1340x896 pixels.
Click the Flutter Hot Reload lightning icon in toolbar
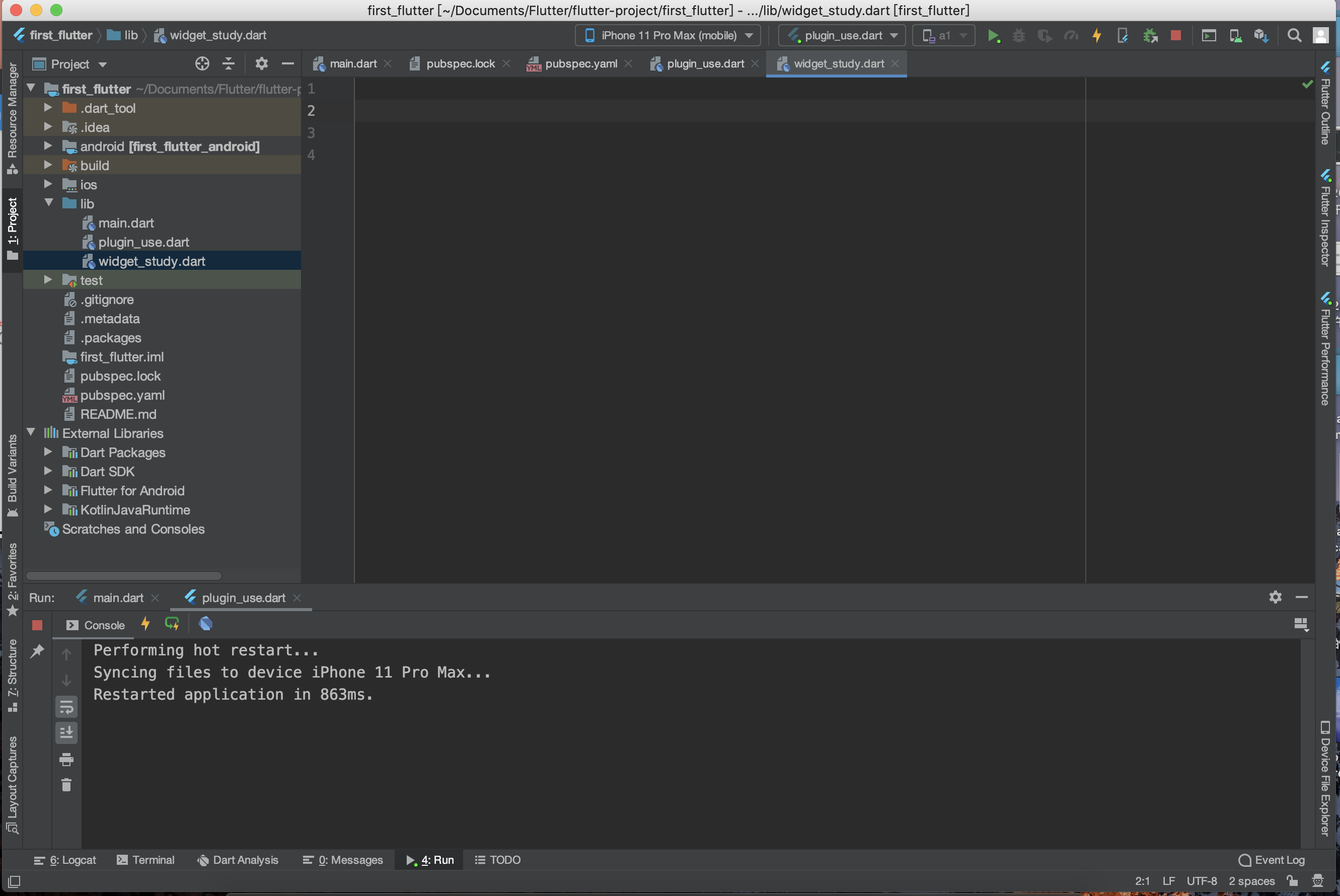point(1096,35)
